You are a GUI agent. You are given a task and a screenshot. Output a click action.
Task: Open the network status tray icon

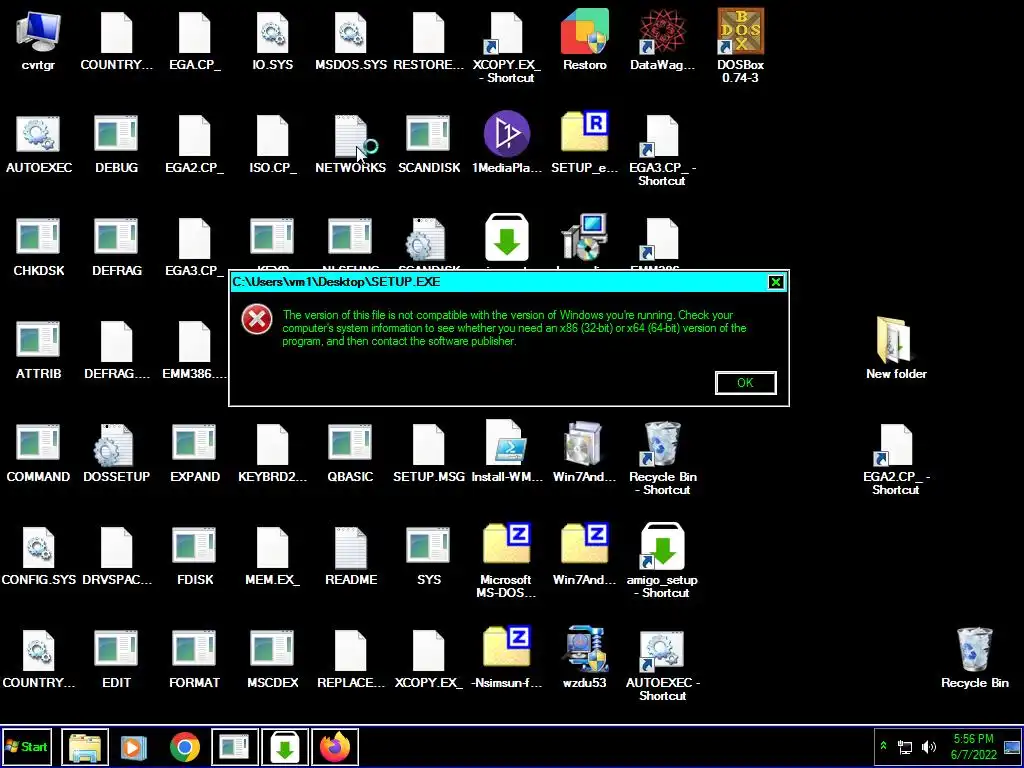pos(905,746)
